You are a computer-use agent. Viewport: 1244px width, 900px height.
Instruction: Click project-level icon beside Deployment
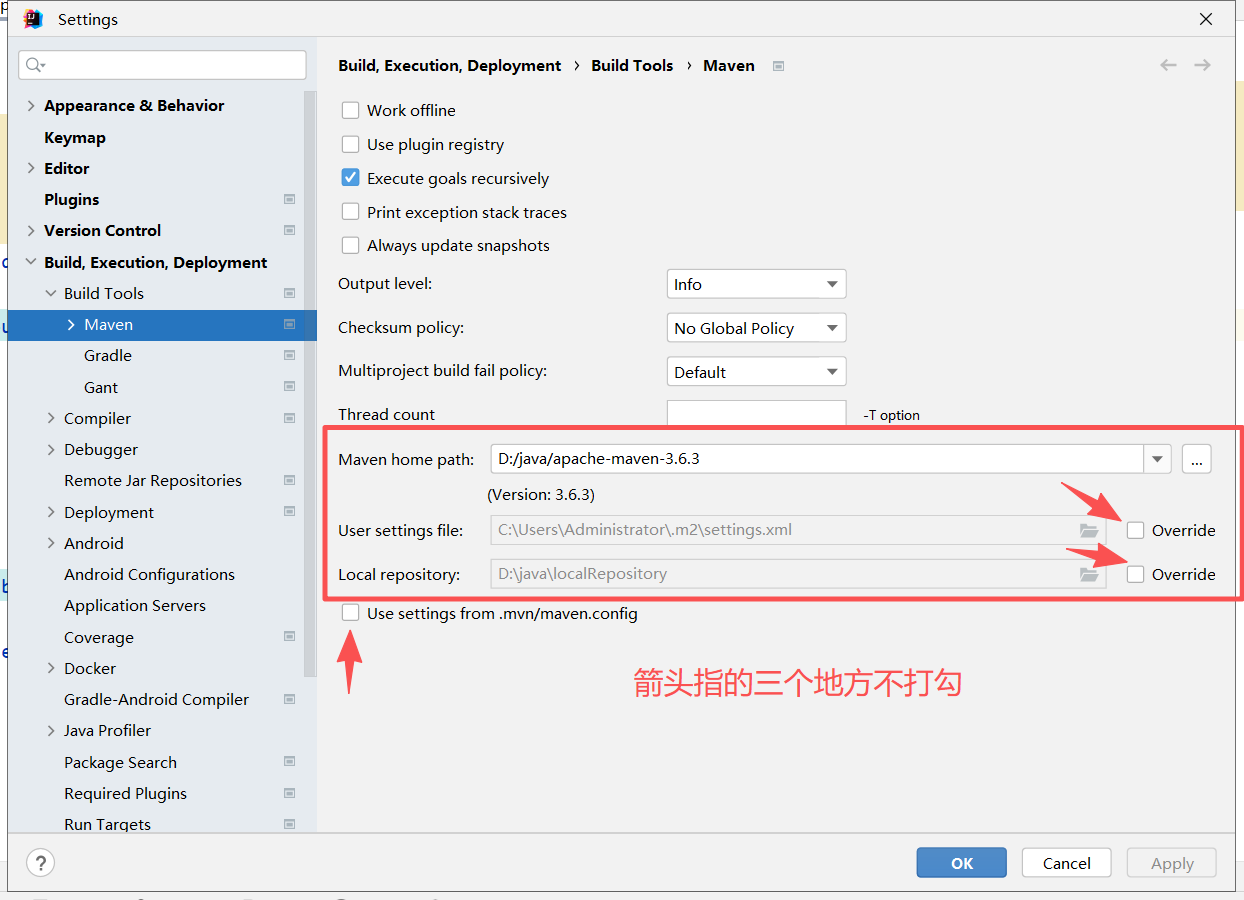coord(289,512)
